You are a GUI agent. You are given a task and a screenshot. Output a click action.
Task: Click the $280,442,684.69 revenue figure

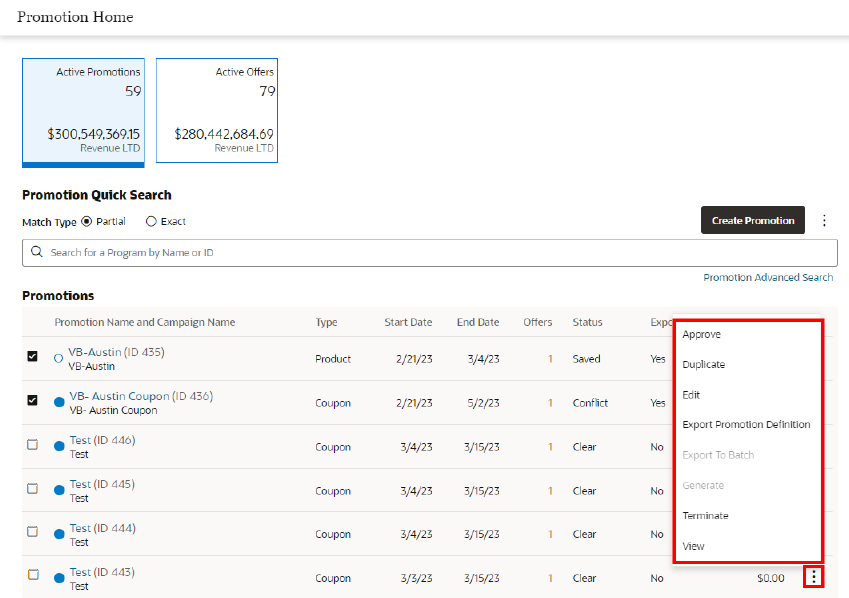224,134
